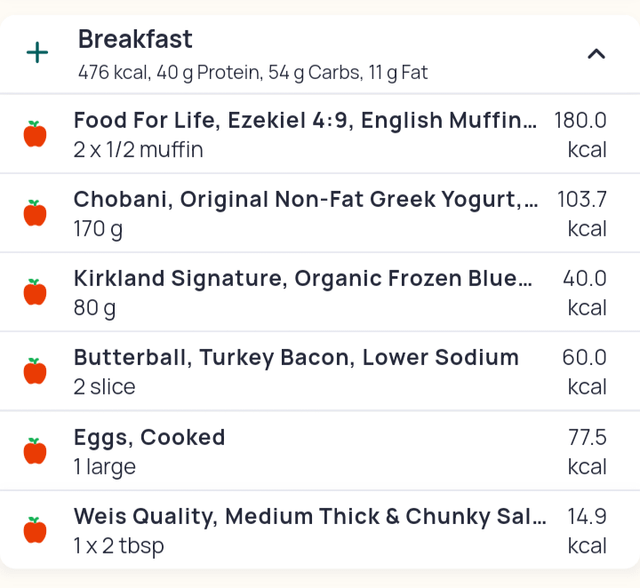Tap the 476 kcal macro summary line
This screenshot has width=640, height=588.
point(253,73)
